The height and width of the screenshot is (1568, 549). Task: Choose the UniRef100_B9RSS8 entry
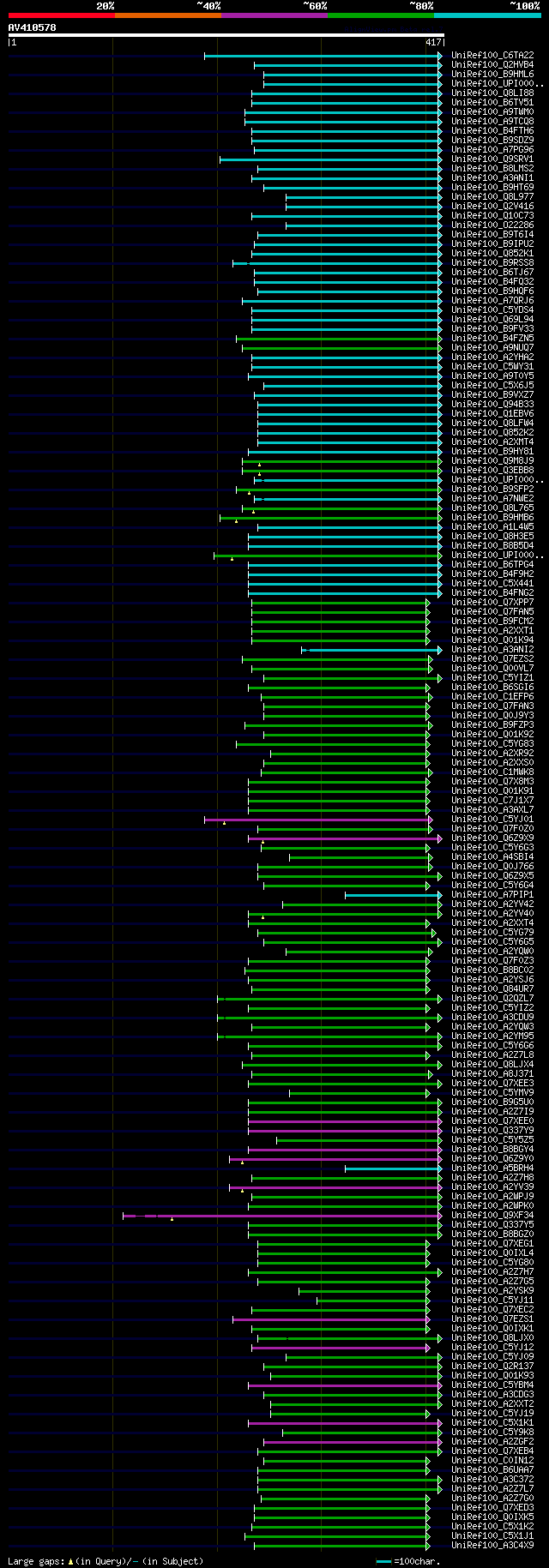pyautogui.click(x=492, y=263)
